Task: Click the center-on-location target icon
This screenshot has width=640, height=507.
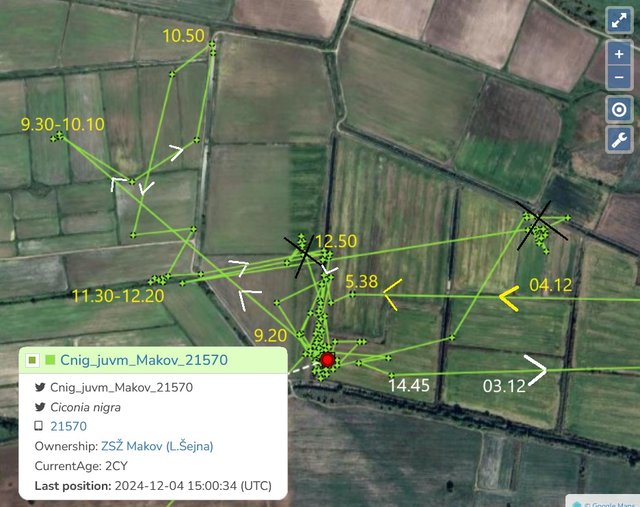Action: coord(619,109)
